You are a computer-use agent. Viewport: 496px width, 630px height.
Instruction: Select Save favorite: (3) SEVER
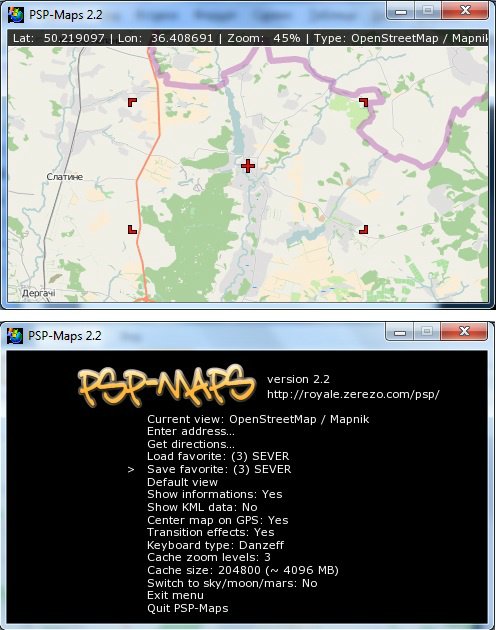219,469
